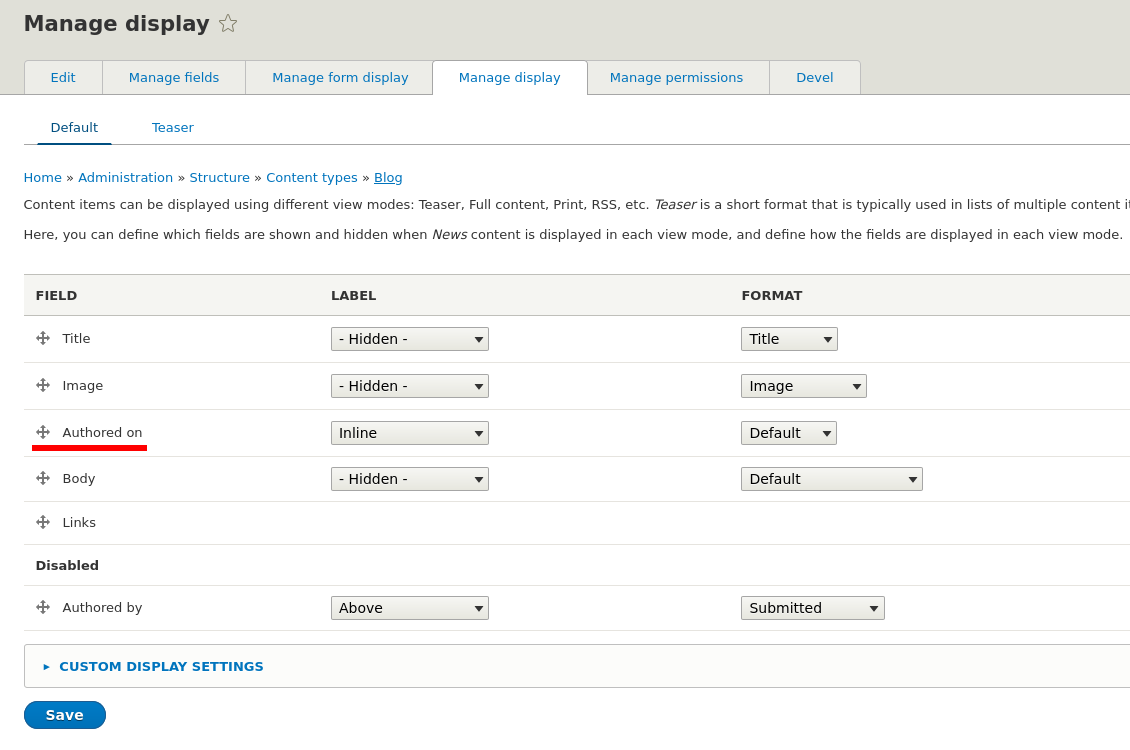Screen dimensions: 1130x750
Task: Open the Title format dropdown
Action: (x=789, y=339)
